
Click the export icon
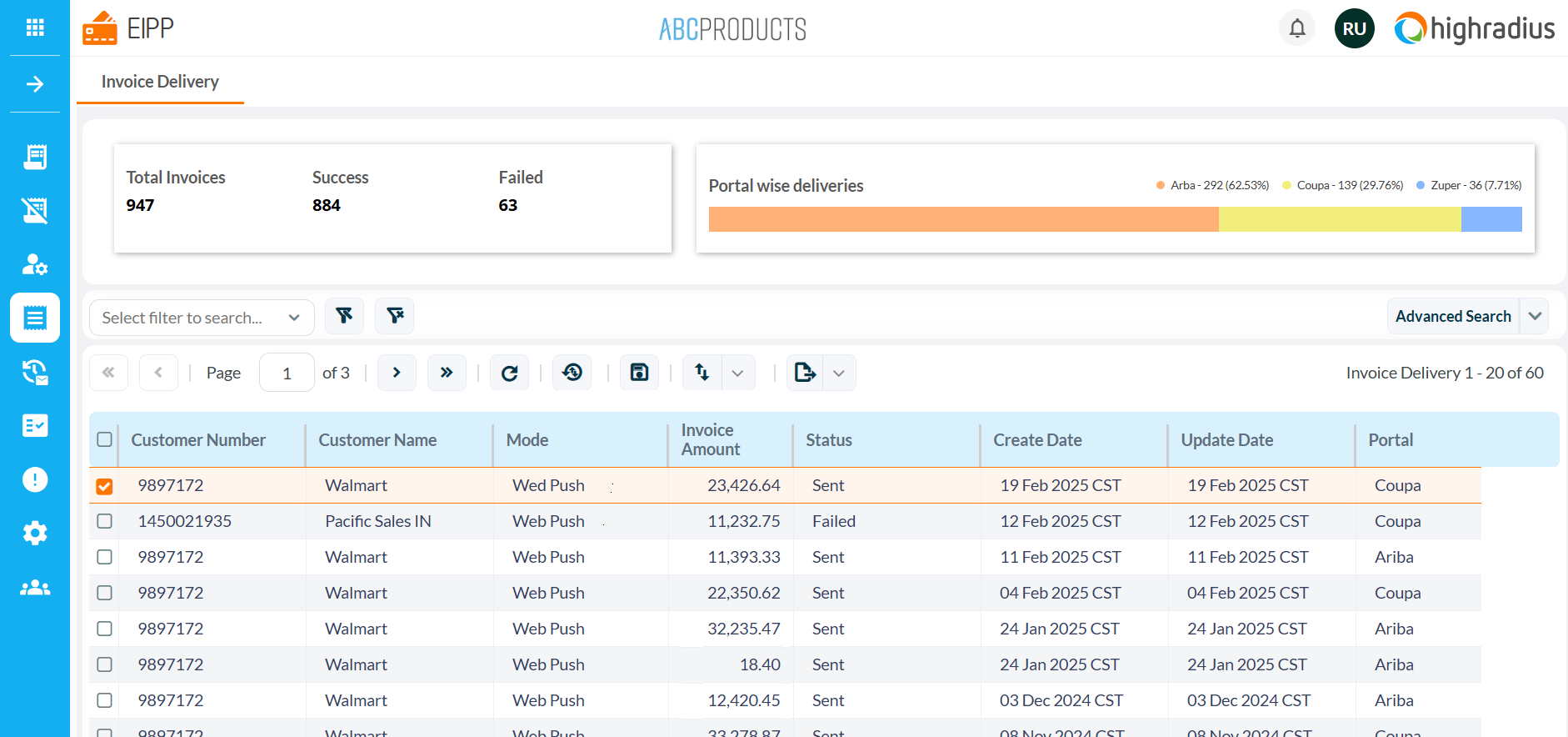coord(805,373)
